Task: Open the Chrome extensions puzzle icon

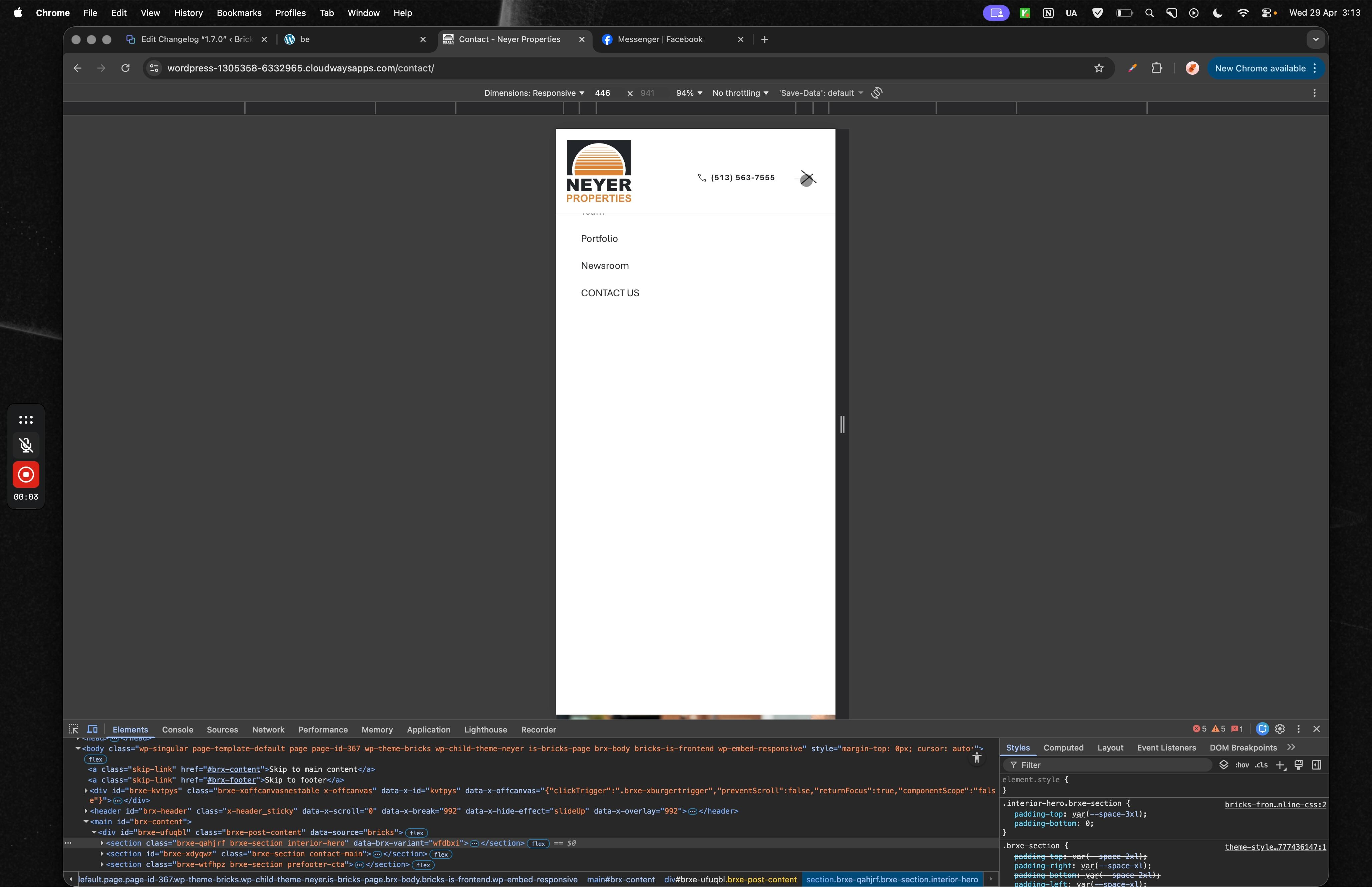Action: click(x=1156, y=68)
